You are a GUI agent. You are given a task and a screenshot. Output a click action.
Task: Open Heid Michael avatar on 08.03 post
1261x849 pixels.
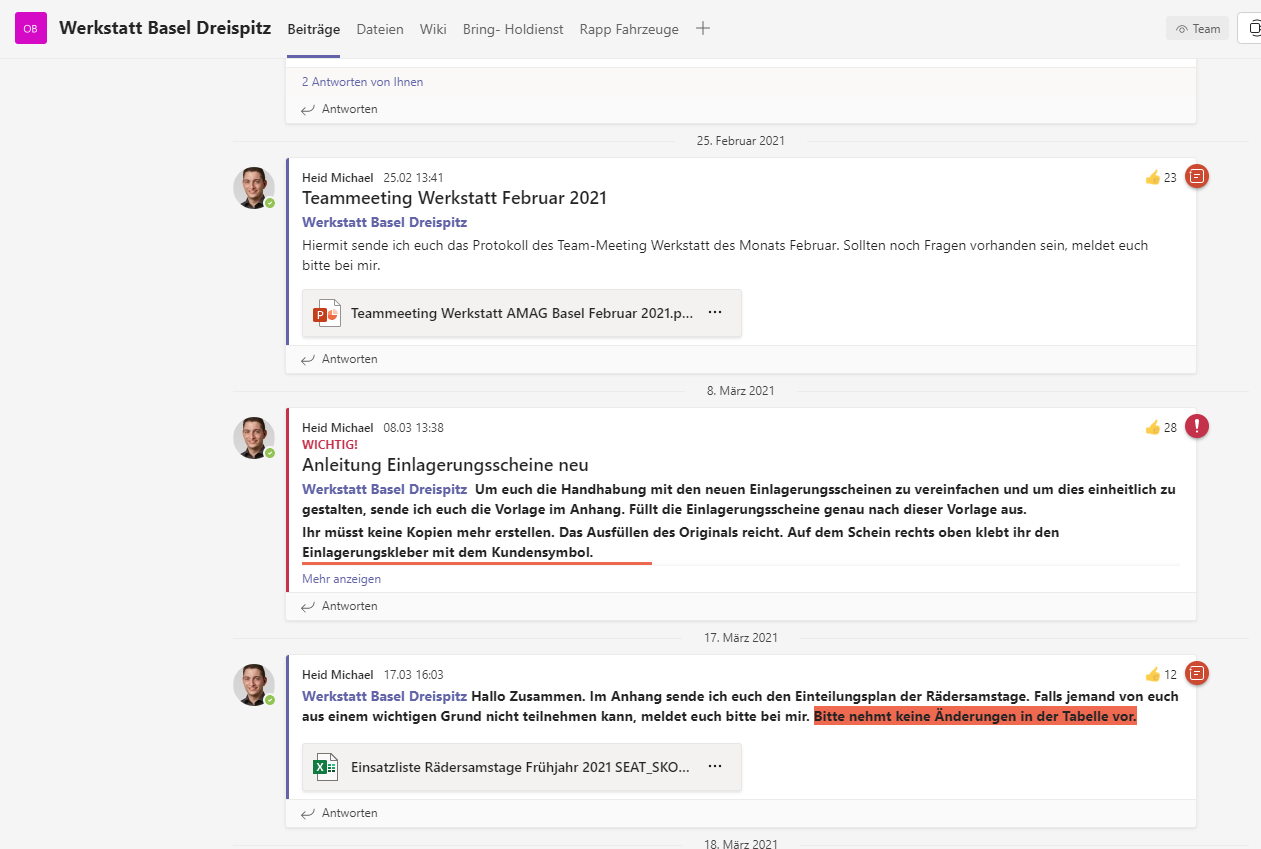point(254,438)
